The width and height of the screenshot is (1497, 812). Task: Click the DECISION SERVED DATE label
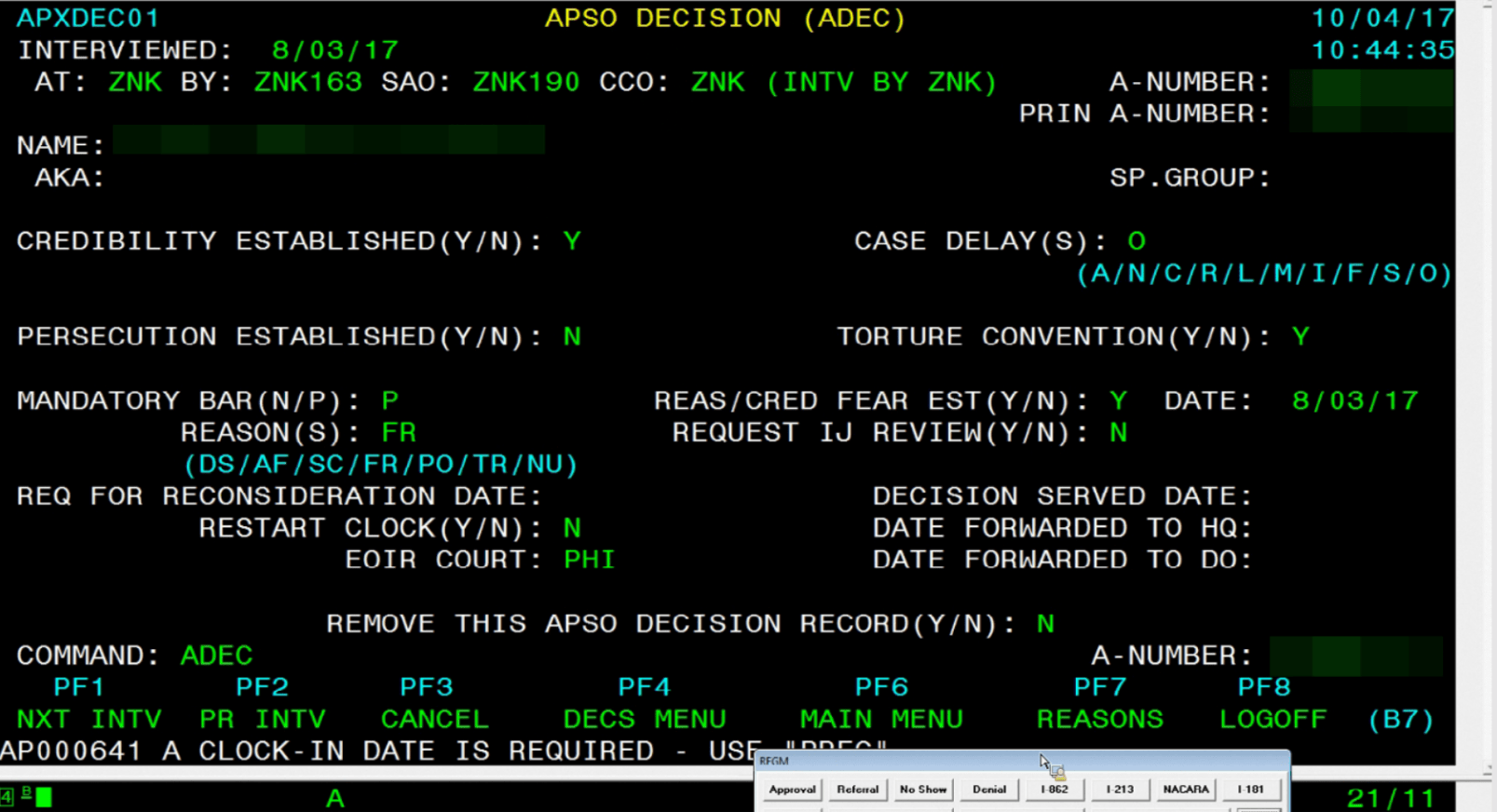click(1063, 496)
